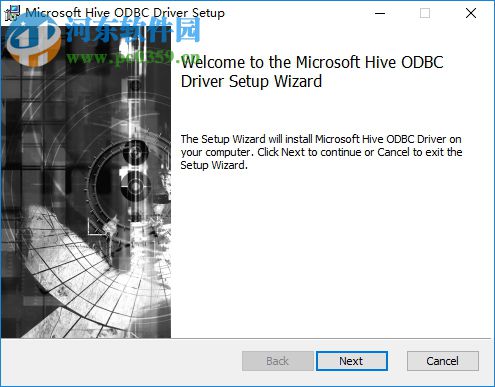Click the wizard banner artwork image

click(86, 182)
